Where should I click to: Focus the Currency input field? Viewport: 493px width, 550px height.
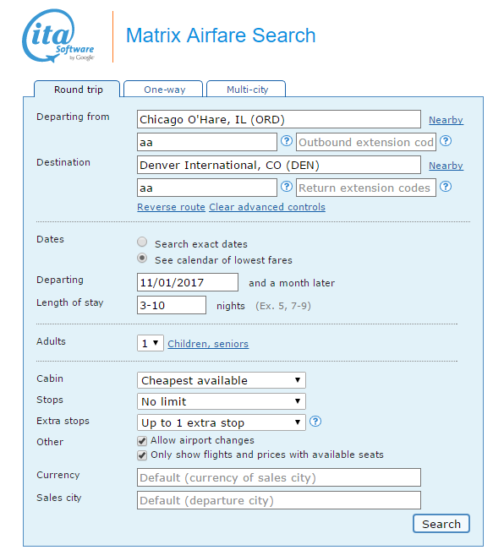tap(279, 477)
